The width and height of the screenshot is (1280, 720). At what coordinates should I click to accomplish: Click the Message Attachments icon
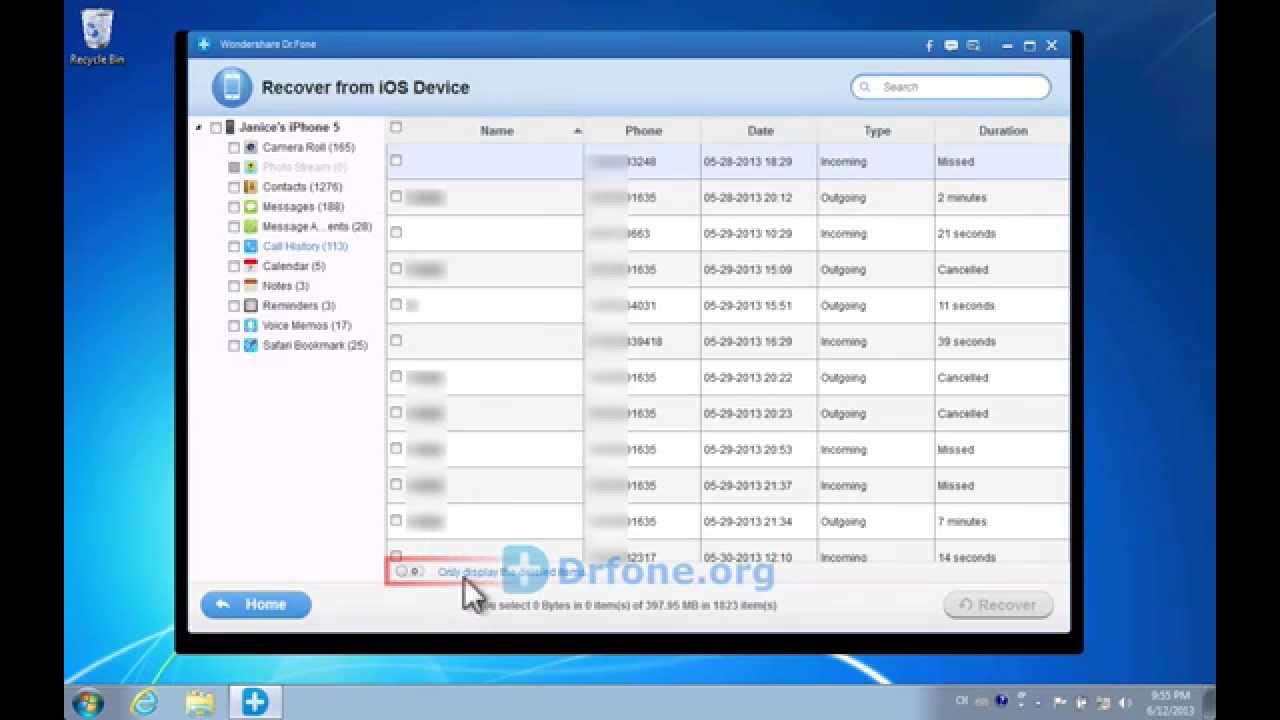pyautogui.click(x=251, y=227)
